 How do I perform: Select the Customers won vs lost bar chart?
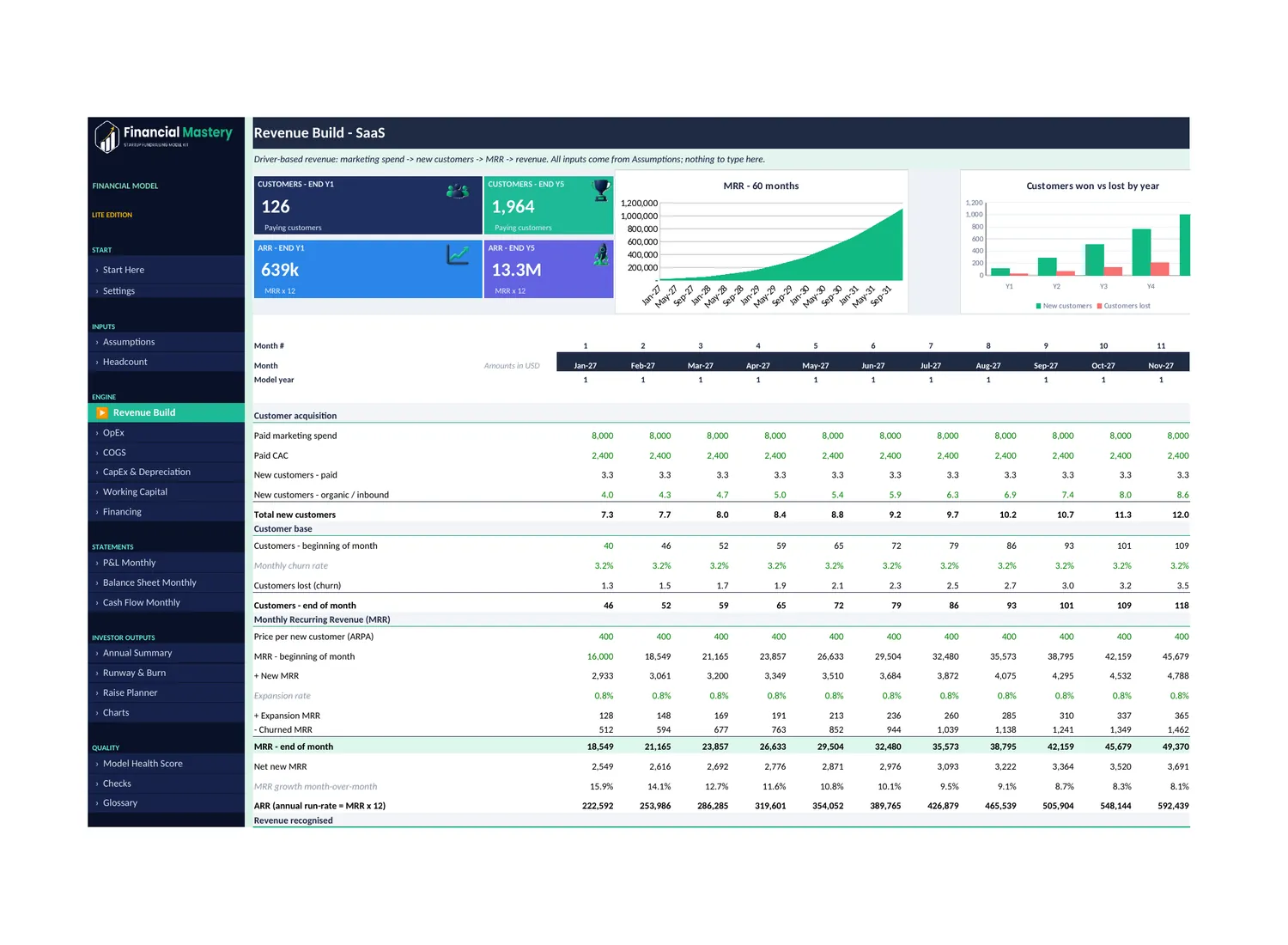1075,241
